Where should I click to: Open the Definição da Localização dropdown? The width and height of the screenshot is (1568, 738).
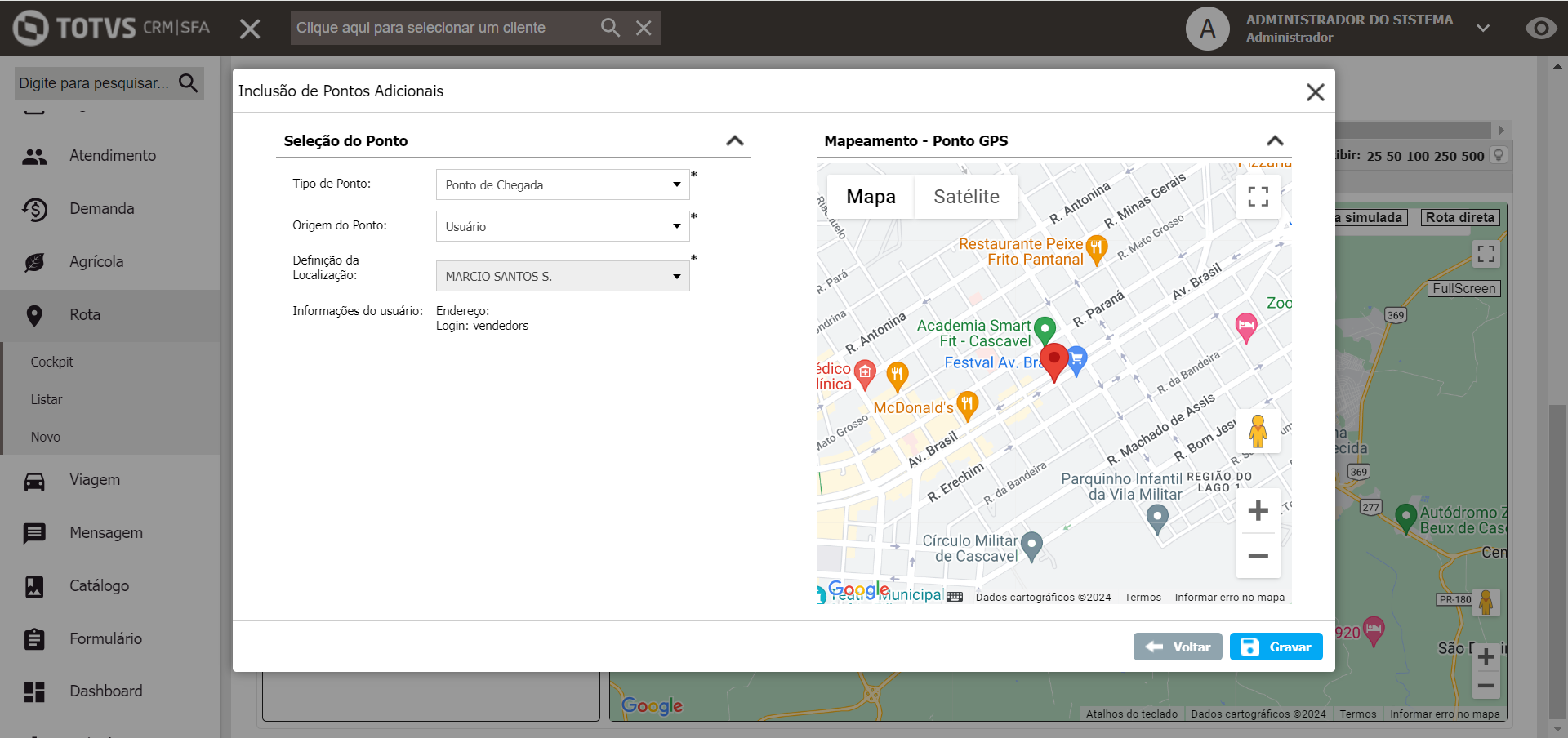pos(563,276)
